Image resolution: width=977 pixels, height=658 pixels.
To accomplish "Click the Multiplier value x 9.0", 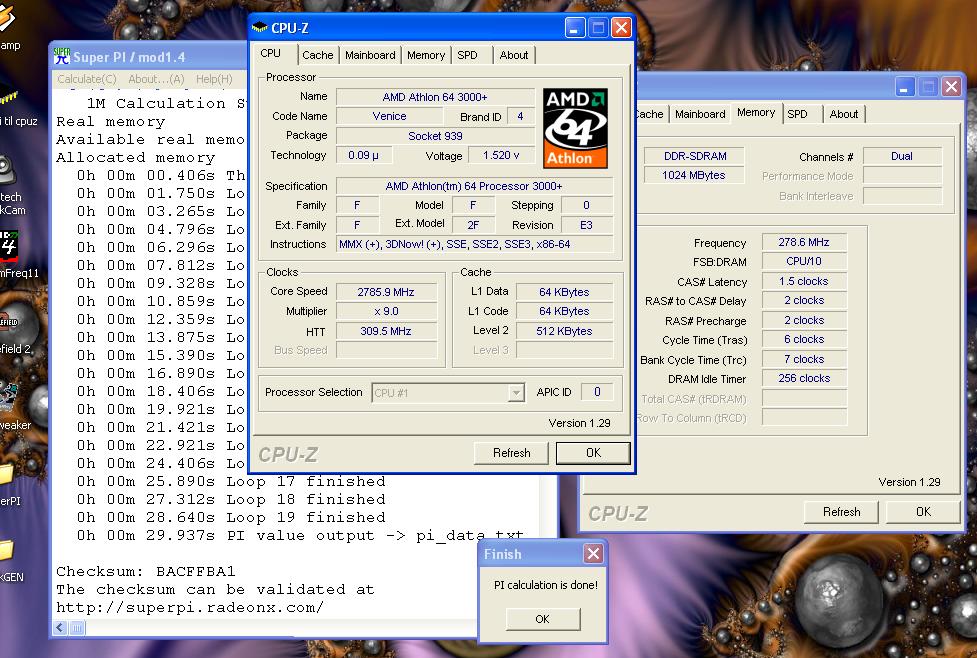I will 386,312.
